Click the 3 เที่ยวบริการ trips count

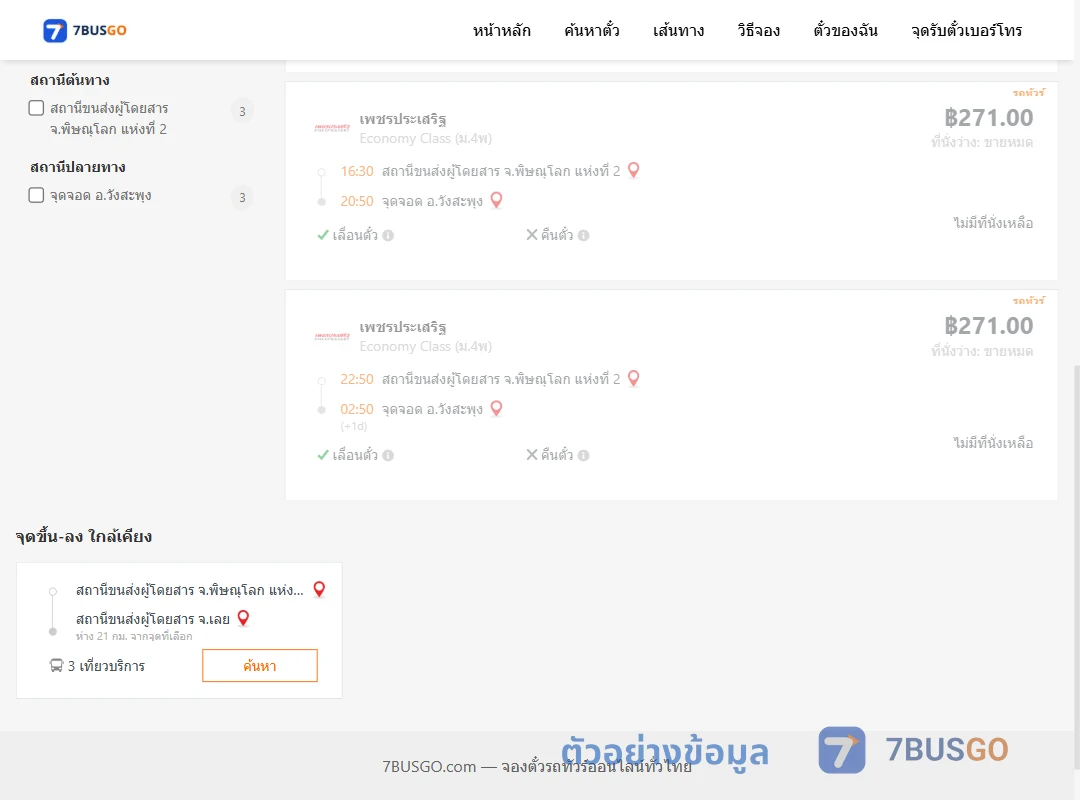coord(106,666)
